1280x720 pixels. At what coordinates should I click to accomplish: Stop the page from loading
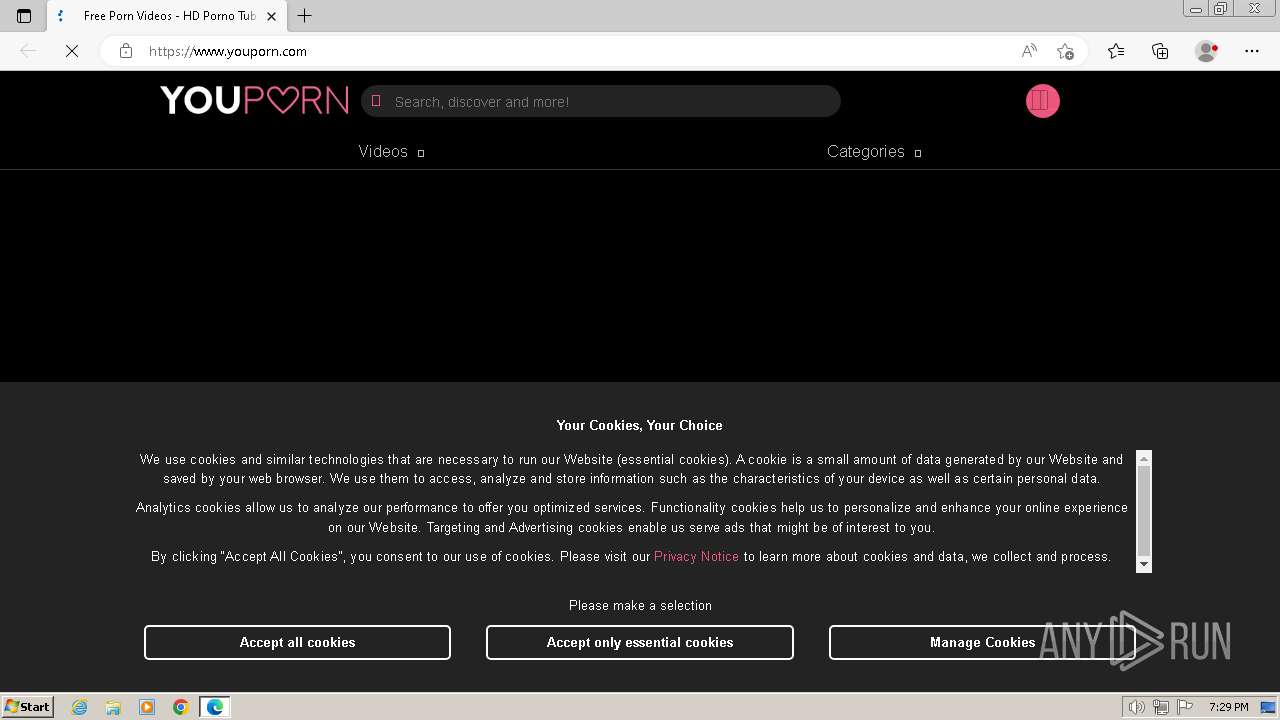(72, 51)
